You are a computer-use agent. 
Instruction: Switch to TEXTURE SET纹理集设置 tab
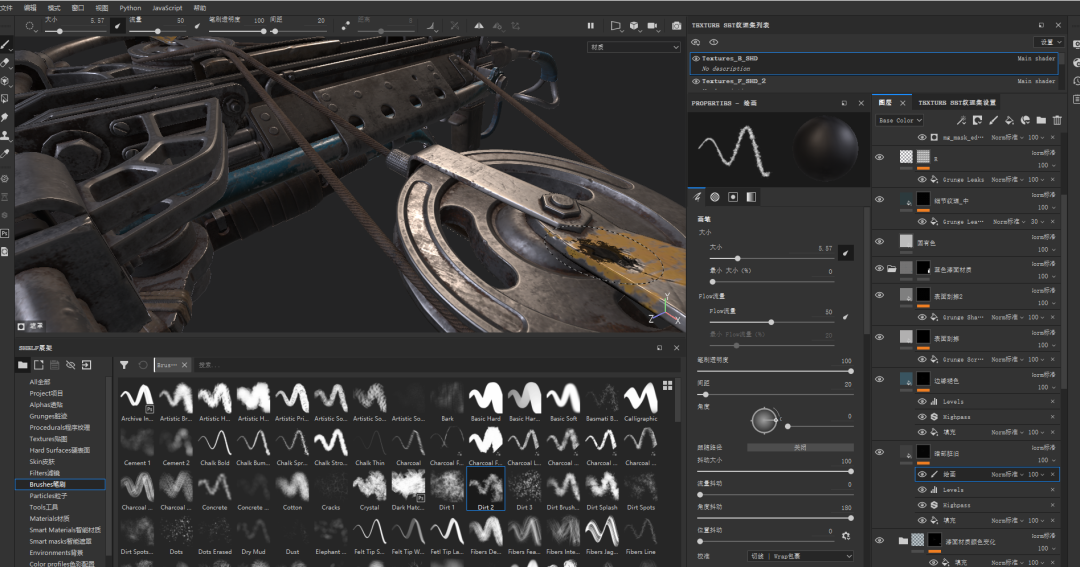click(x=957, y=103)
